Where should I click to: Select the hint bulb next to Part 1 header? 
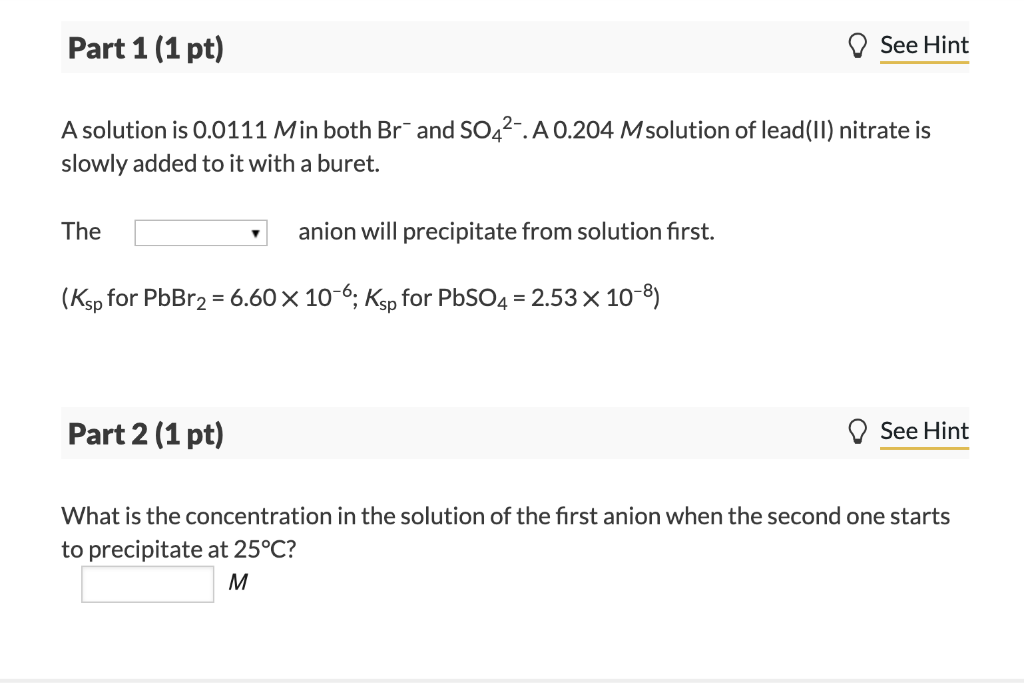pos(857,45)
